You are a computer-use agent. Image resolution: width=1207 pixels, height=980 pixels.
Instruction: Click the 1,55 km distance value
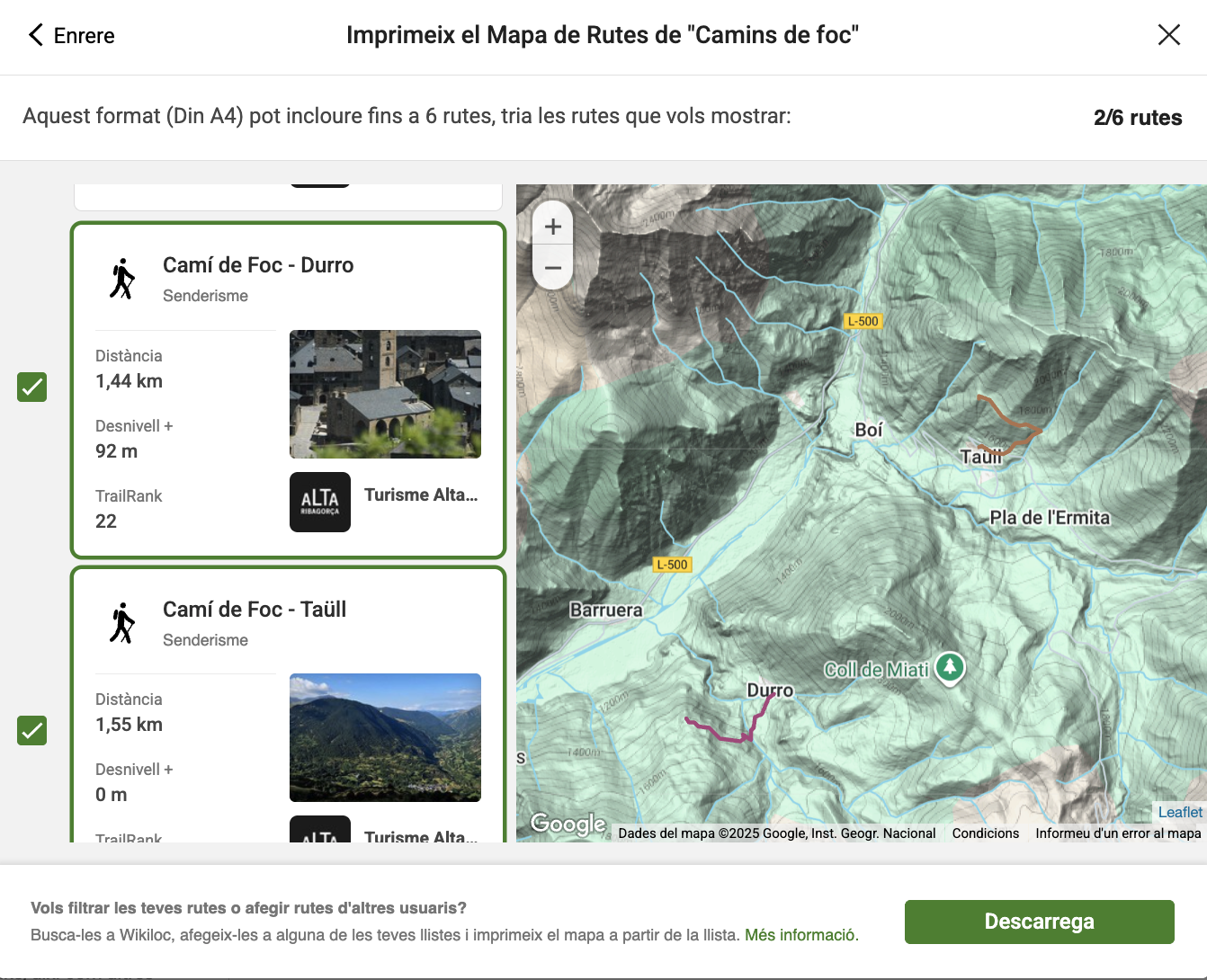tap(129, 725)
